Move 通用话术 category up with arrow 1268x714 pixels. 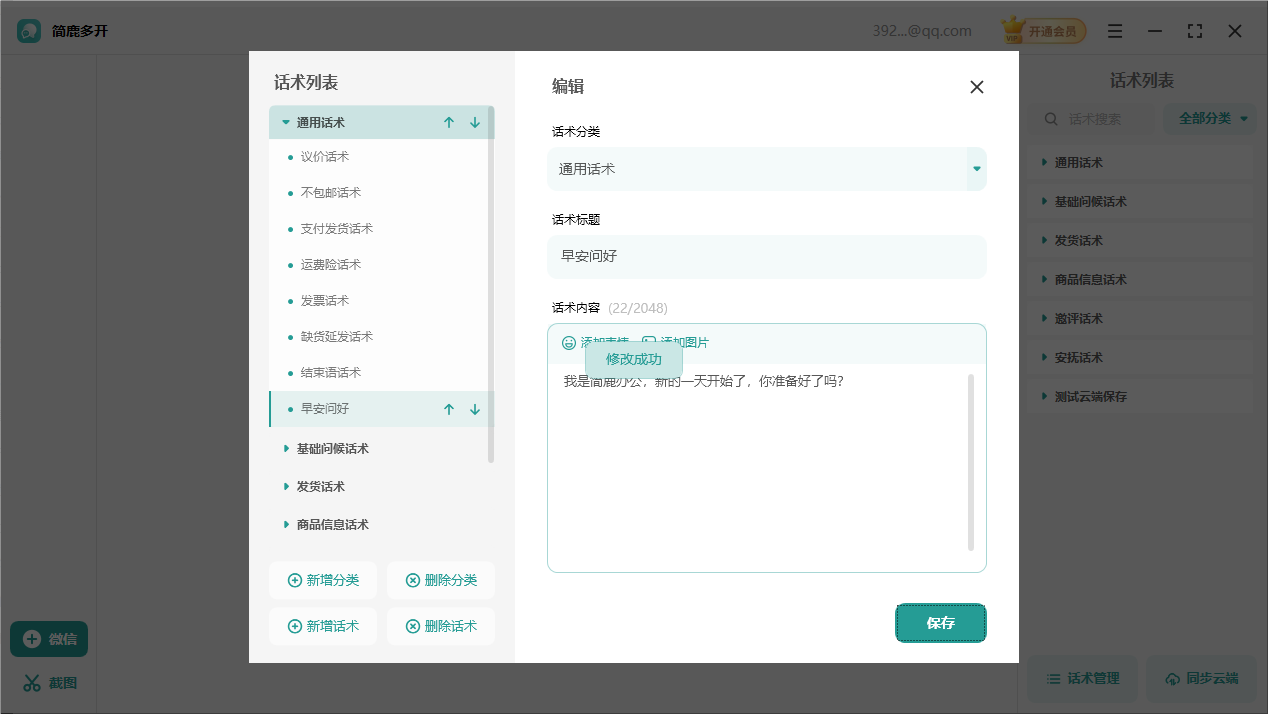(x=449, y=123)
